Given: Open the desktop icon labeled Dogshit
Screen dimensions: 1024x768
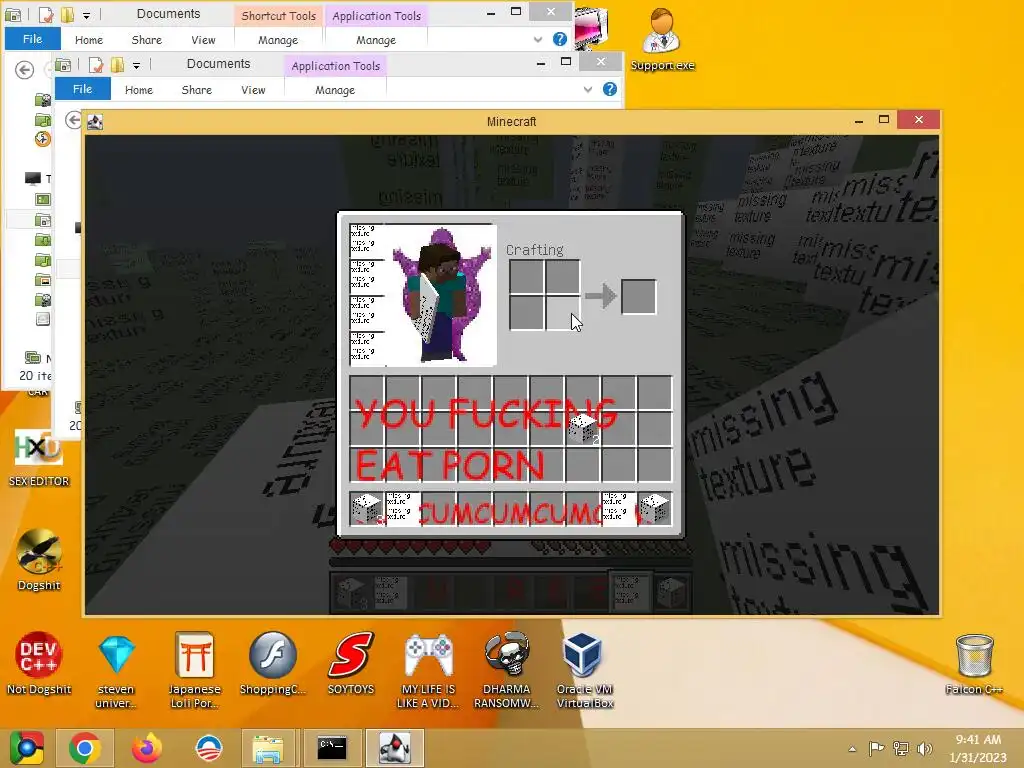Looking at the screenshot, I should (x=39, y=560).
